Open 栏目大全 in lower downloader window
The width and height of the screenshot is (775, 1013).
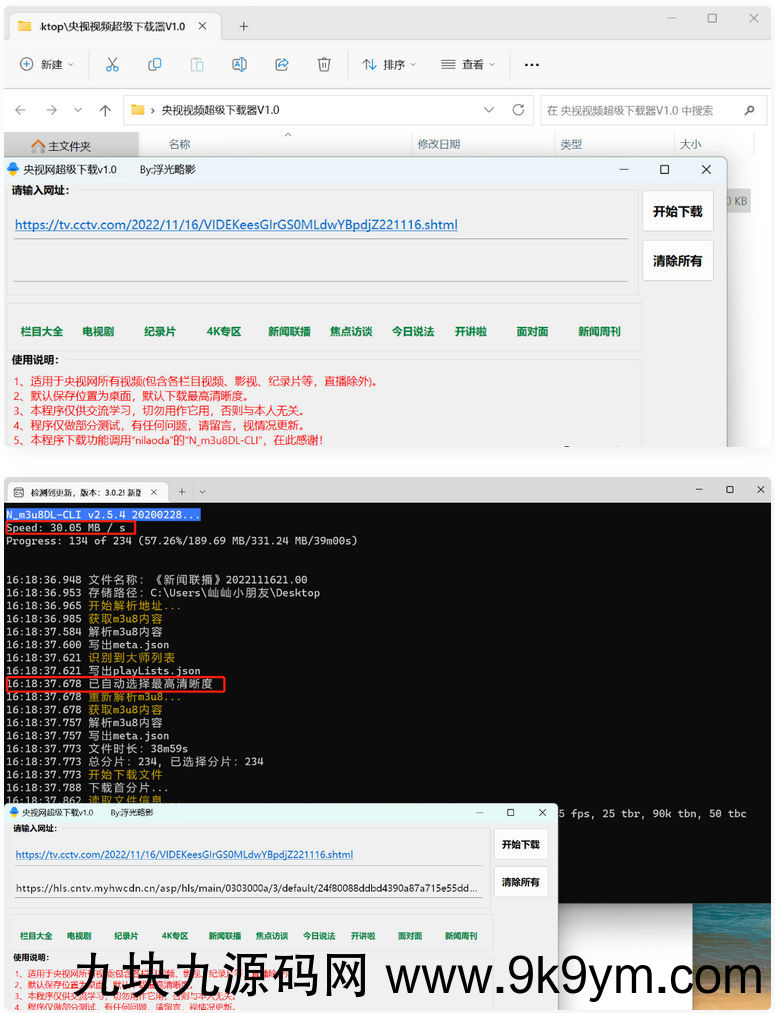[x=36, y=935]
